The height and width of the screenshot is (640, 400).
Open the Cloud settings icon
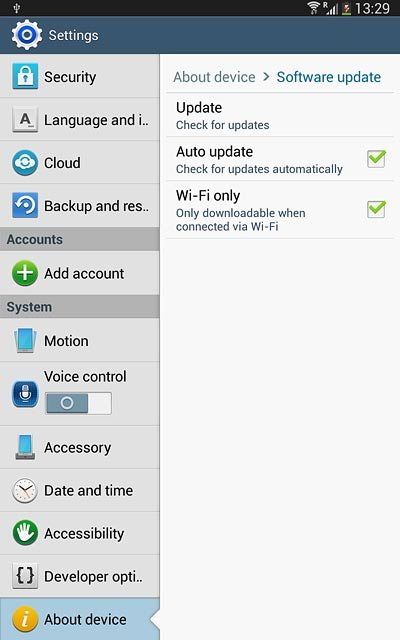(x=25, y=162)
